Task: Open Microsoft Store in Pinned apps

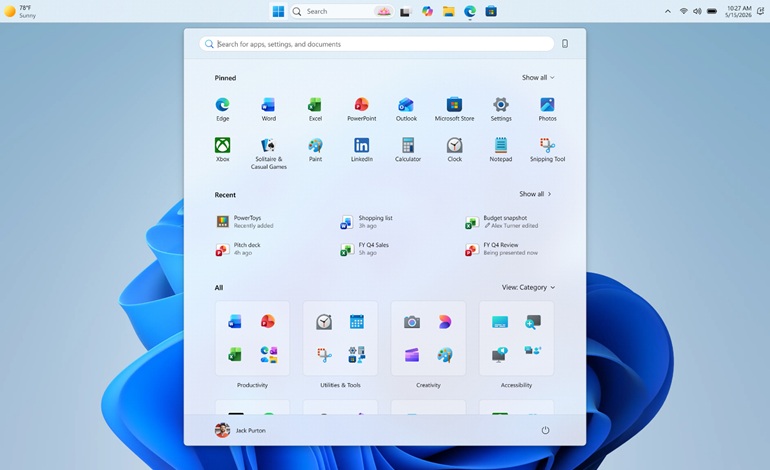Action: click(454, 109)
